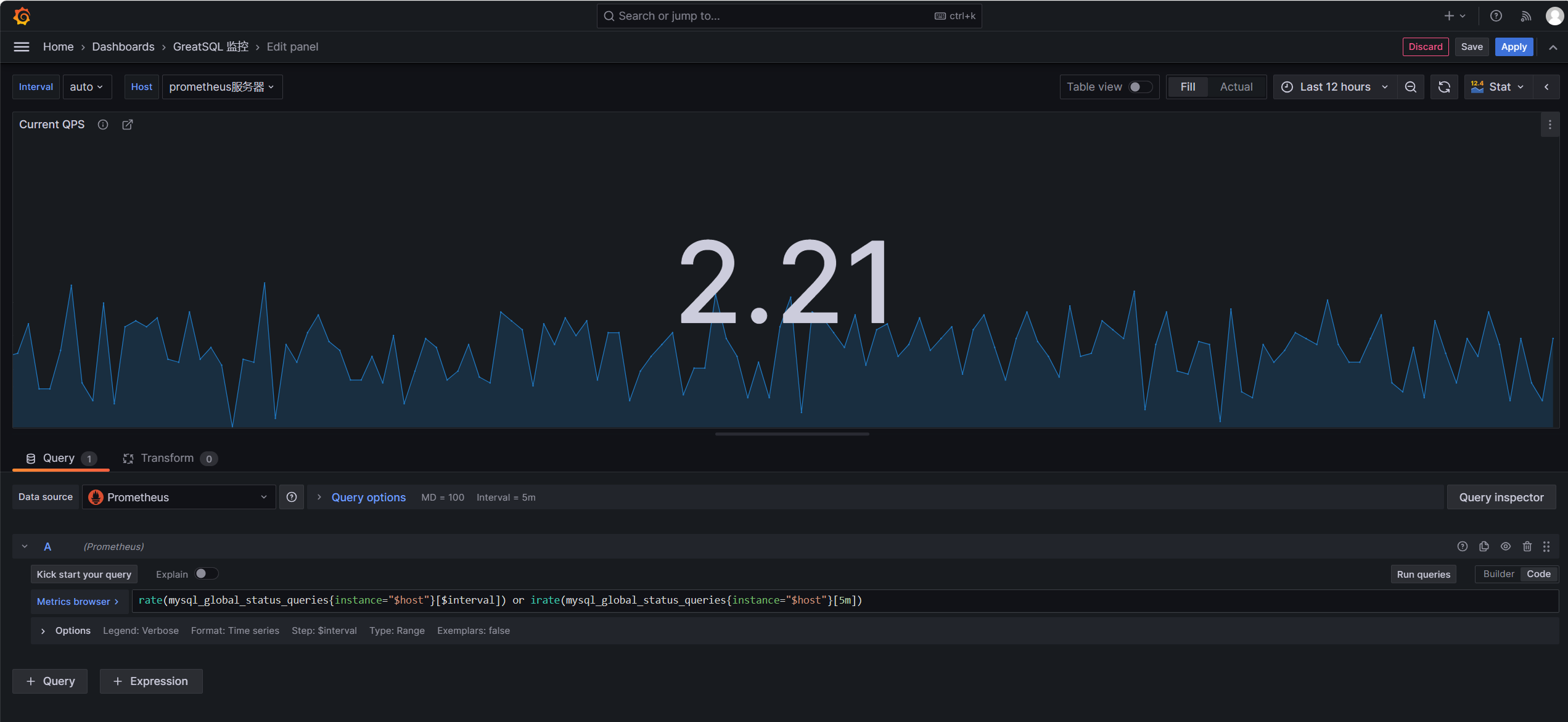Image resolution: width=1568 pixels, height=722 pixels.
Task: Select the Builder editor mode
Action: click(1498, 574)
